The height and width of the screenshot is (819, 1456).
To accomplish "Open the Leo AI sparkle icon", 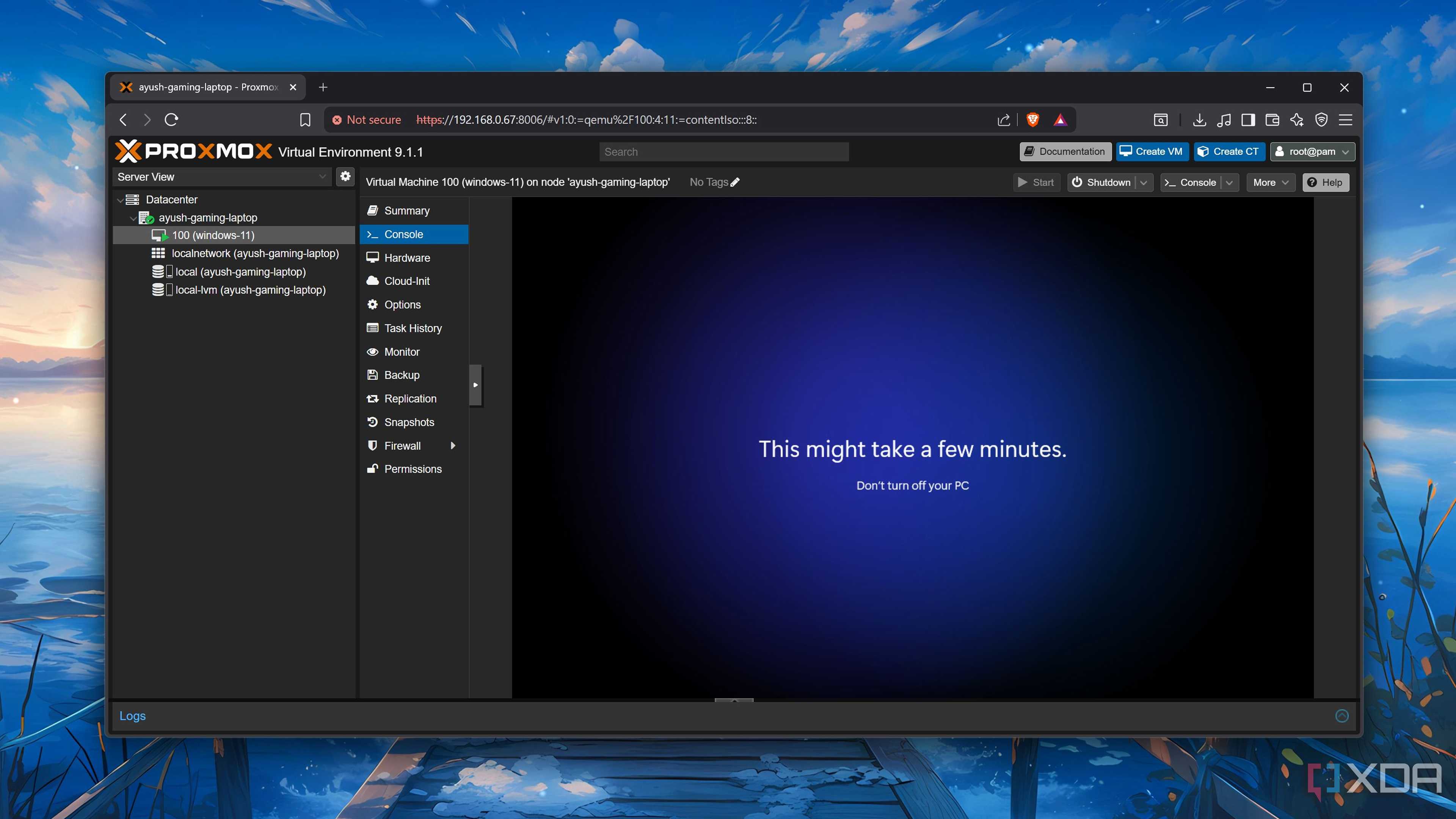I will pos(1297,120).
